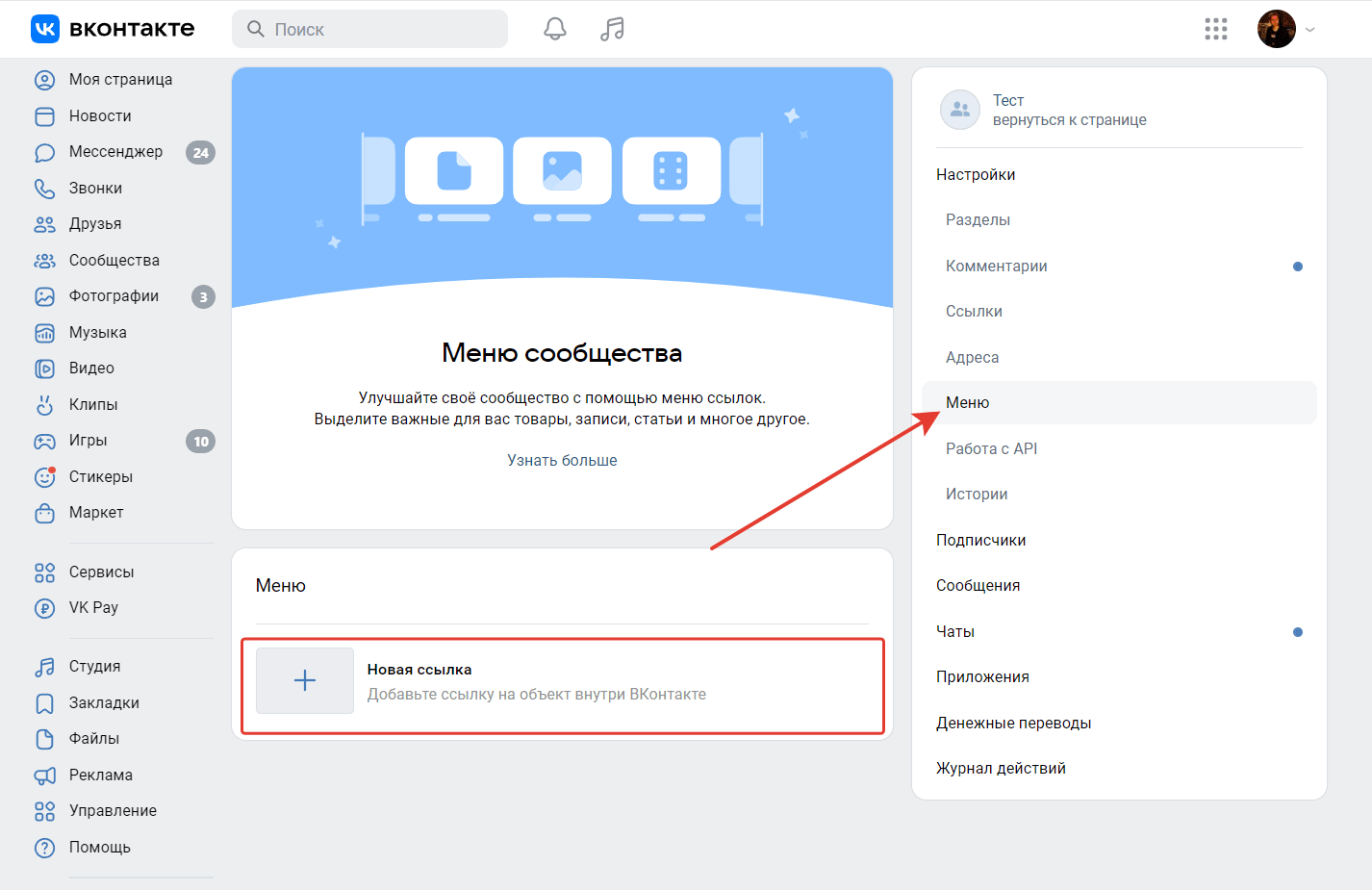
Task: Click the plus button for new link
Action: [305, 680]
